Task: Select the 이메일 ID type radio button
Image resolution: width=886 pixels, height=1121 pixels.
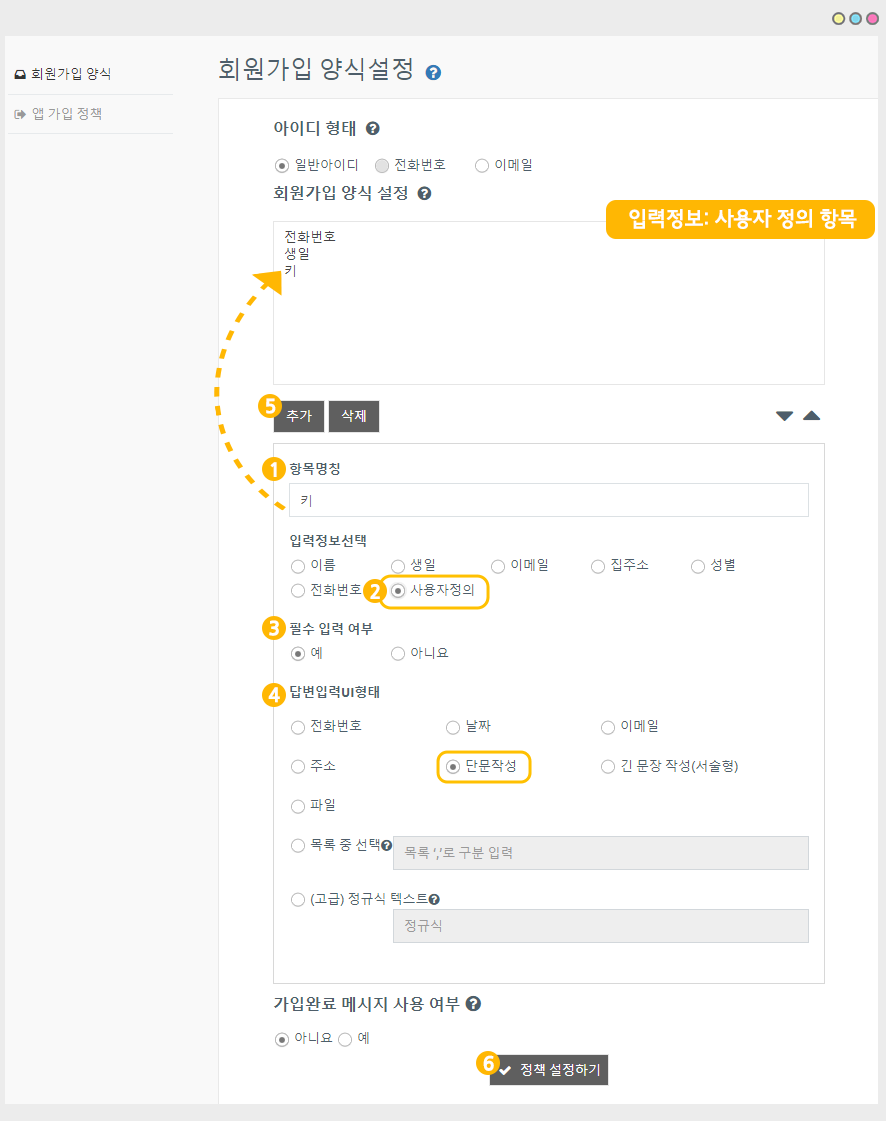Action: [x=482, y=166]
